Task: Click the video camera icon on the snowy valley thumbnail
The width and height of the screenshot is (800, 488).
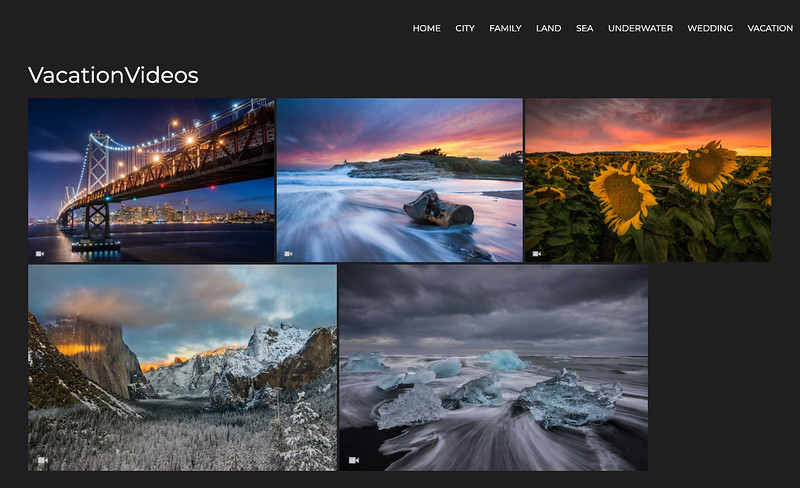Action: pos(43,460)
